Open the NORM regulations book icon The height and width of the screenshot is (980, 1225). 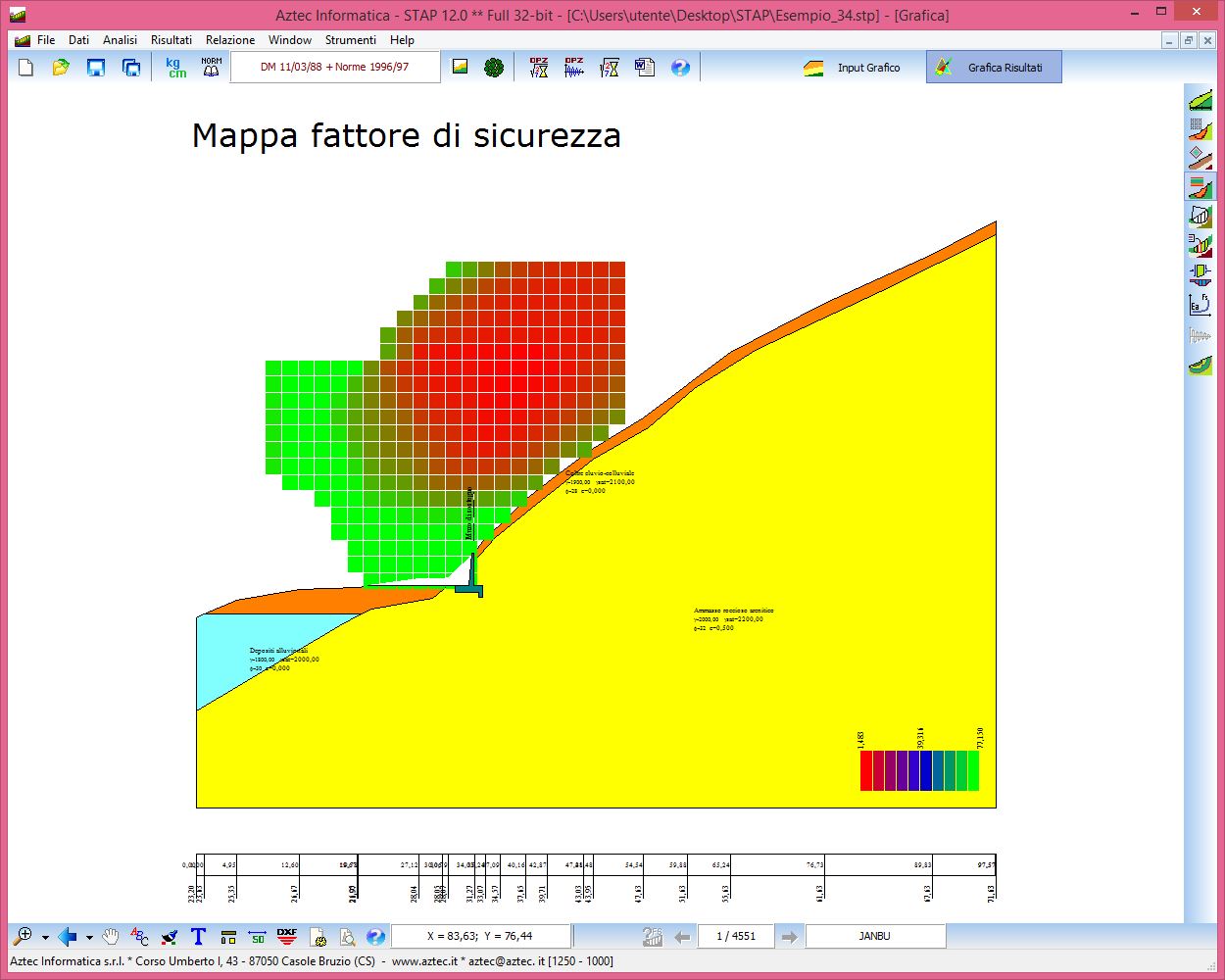click(211, 68)
